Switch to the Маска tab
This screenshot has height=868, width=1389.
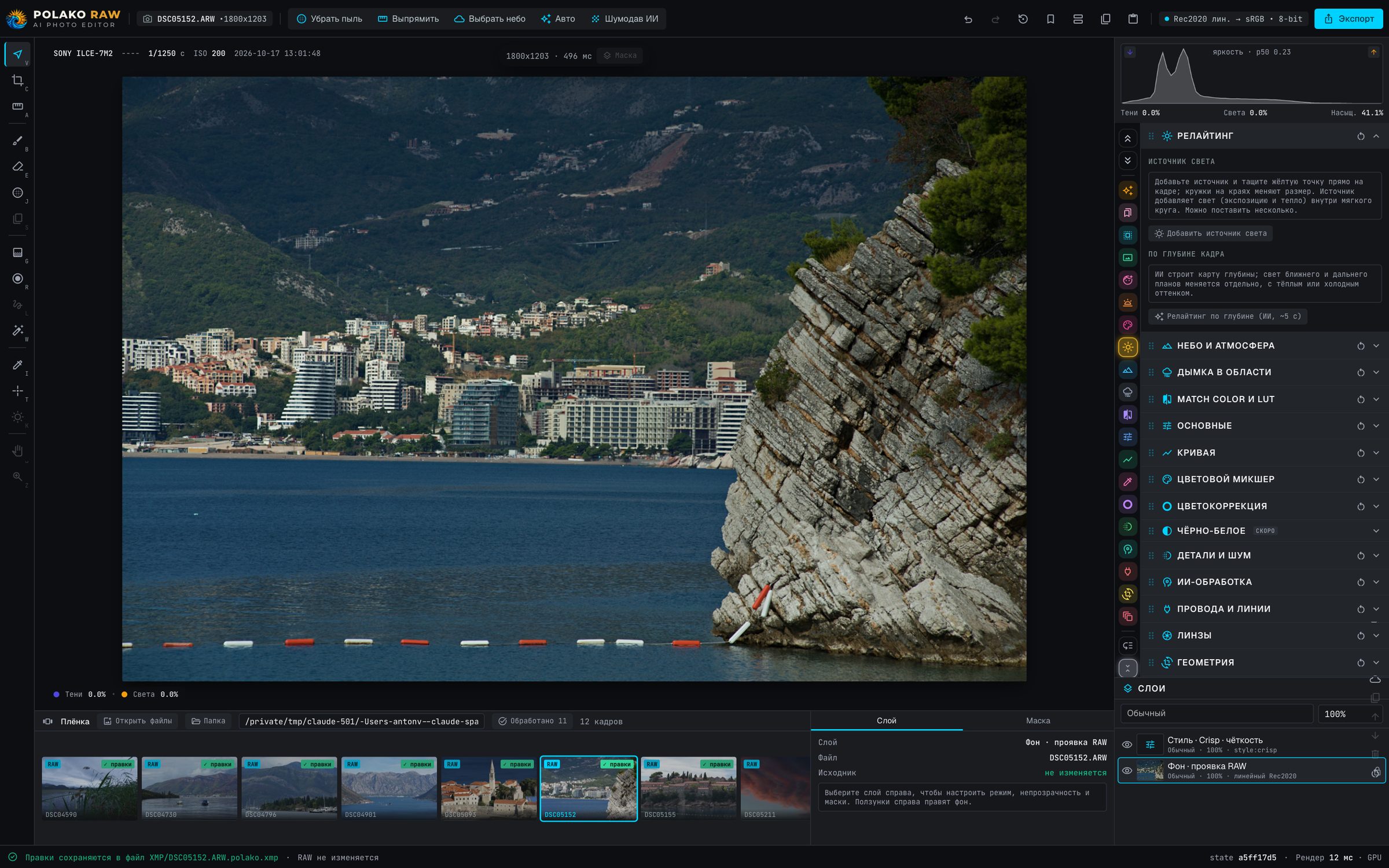click(1038, 720)
